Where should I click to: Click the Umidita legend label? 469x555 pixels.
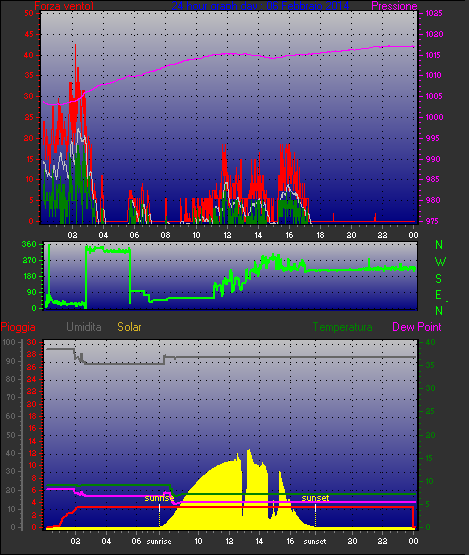point(84,327)
